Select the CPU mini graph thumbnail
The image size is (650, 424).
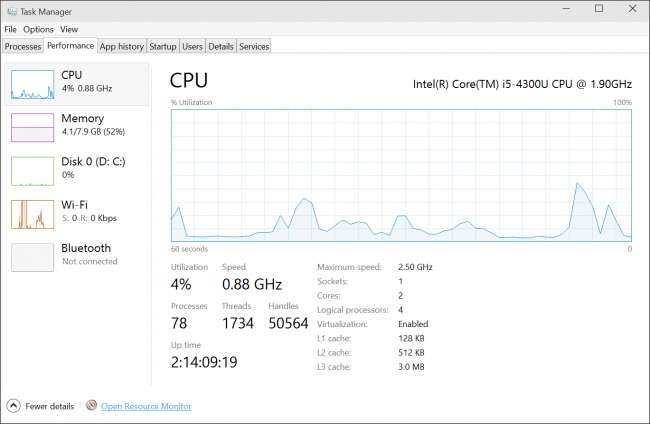pyautogui.click(x=31, y=85)
